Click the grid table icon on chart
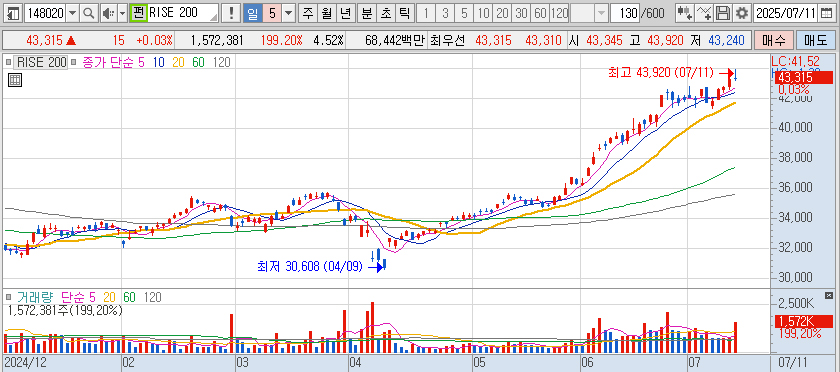840x372 pixels. click(15, 80)
